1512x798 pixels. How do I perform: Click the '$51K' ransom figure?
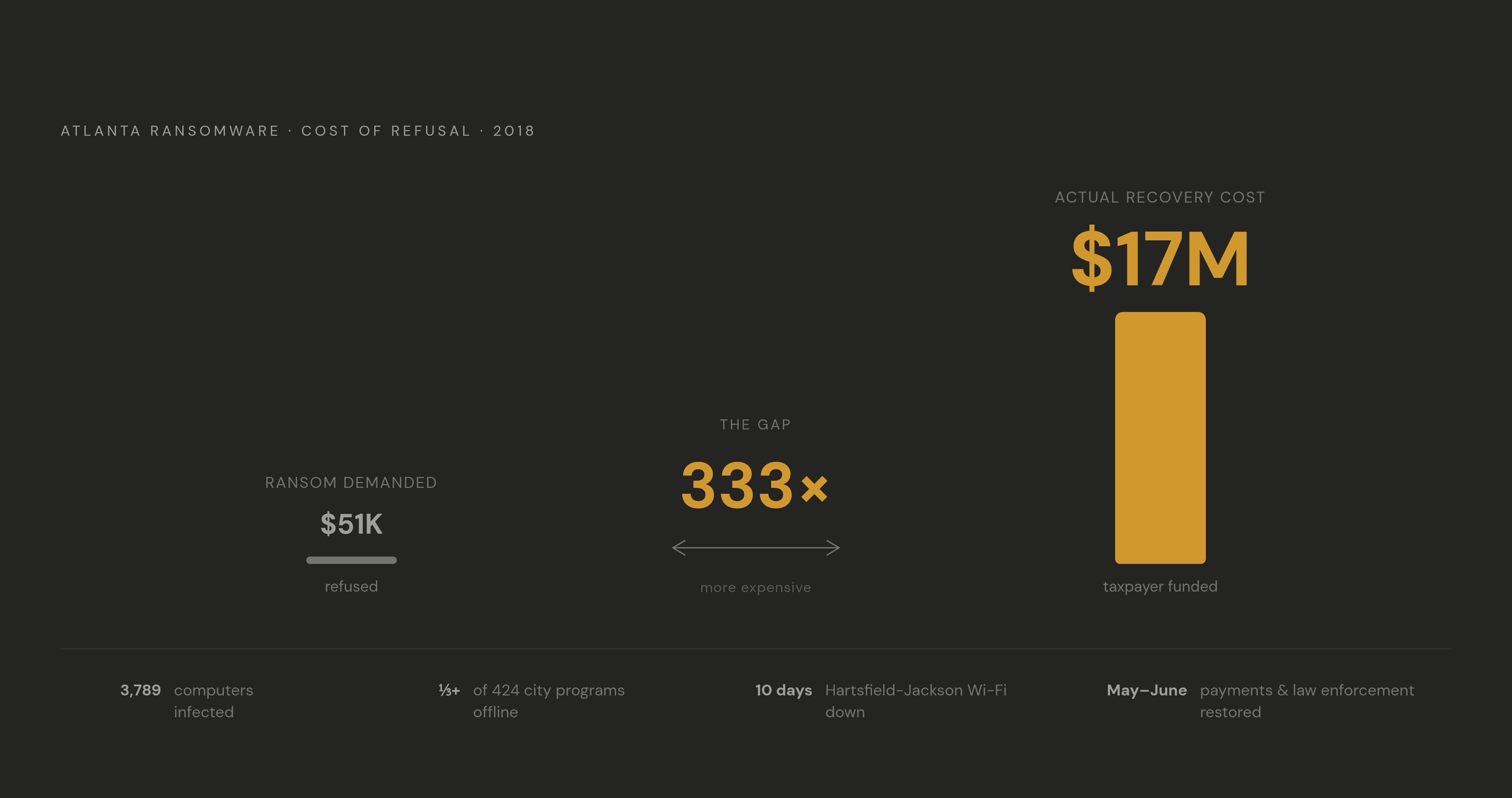coord(351,524)
